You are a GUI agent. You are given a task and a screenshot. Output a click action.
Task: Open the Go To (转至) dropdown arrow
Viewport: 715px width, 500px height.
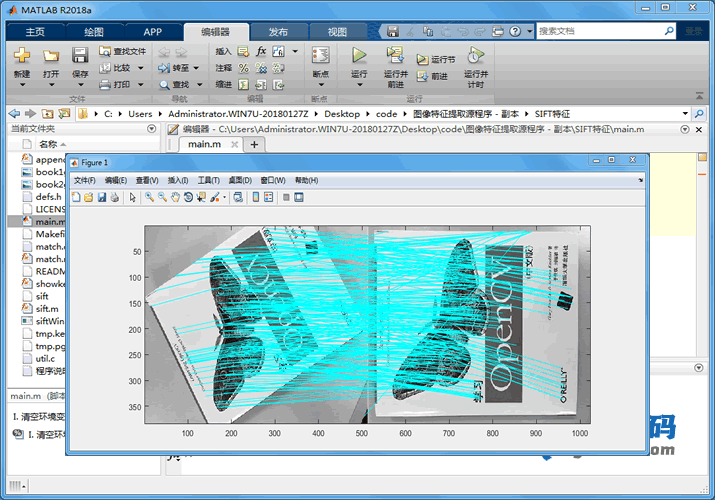(x=196, y=68)
